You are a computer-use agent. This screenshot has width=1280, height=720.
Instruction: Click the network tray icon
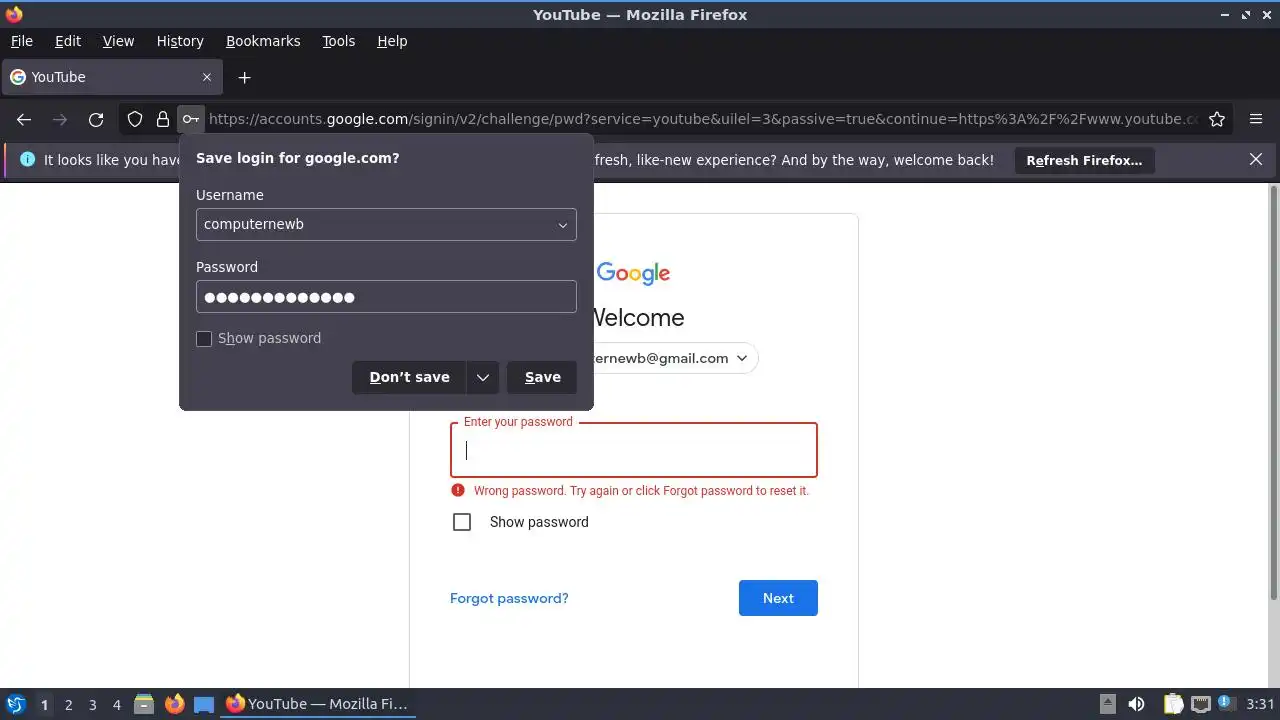pos(1201,704)
